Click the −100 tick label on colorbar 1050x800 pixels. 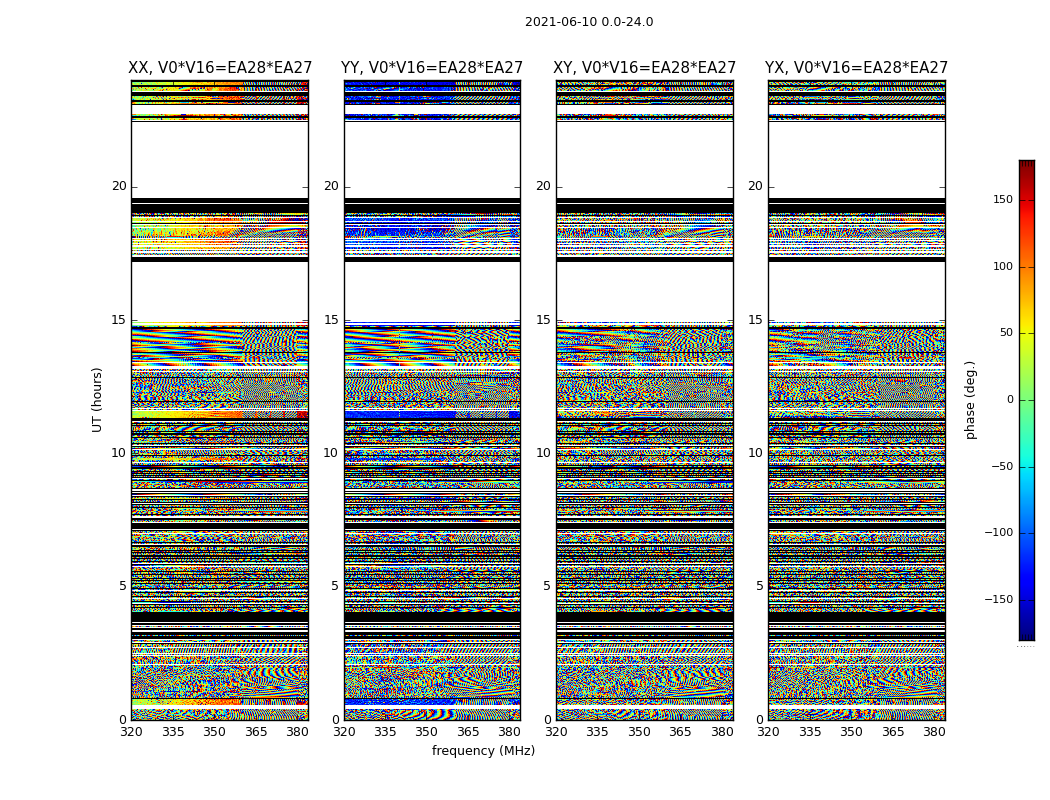pos(998,533)
